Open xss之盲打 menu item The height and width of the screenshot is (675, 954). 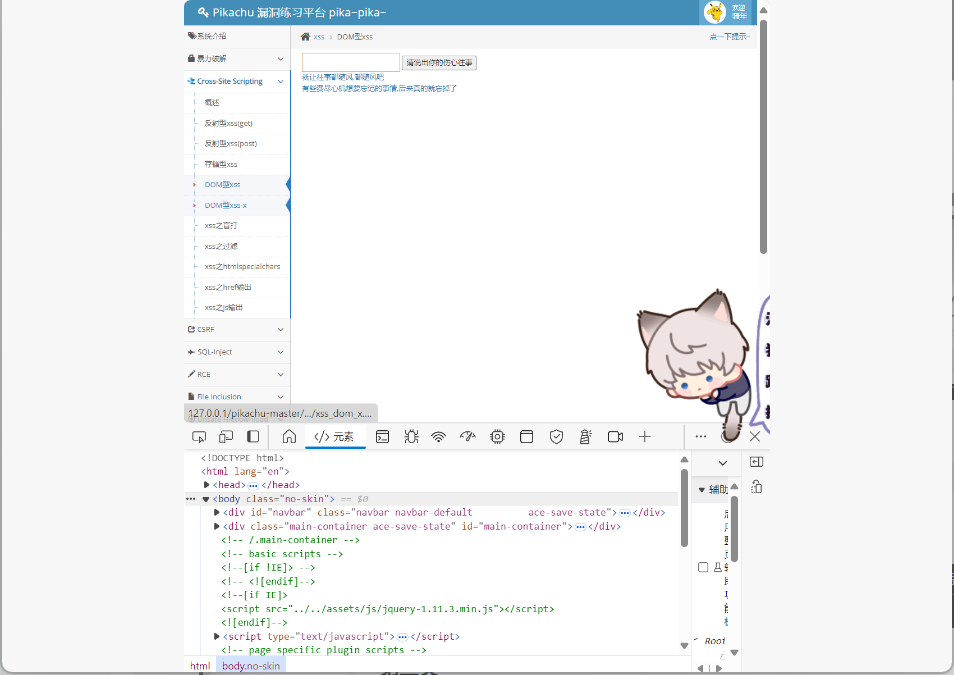point(221,226)
